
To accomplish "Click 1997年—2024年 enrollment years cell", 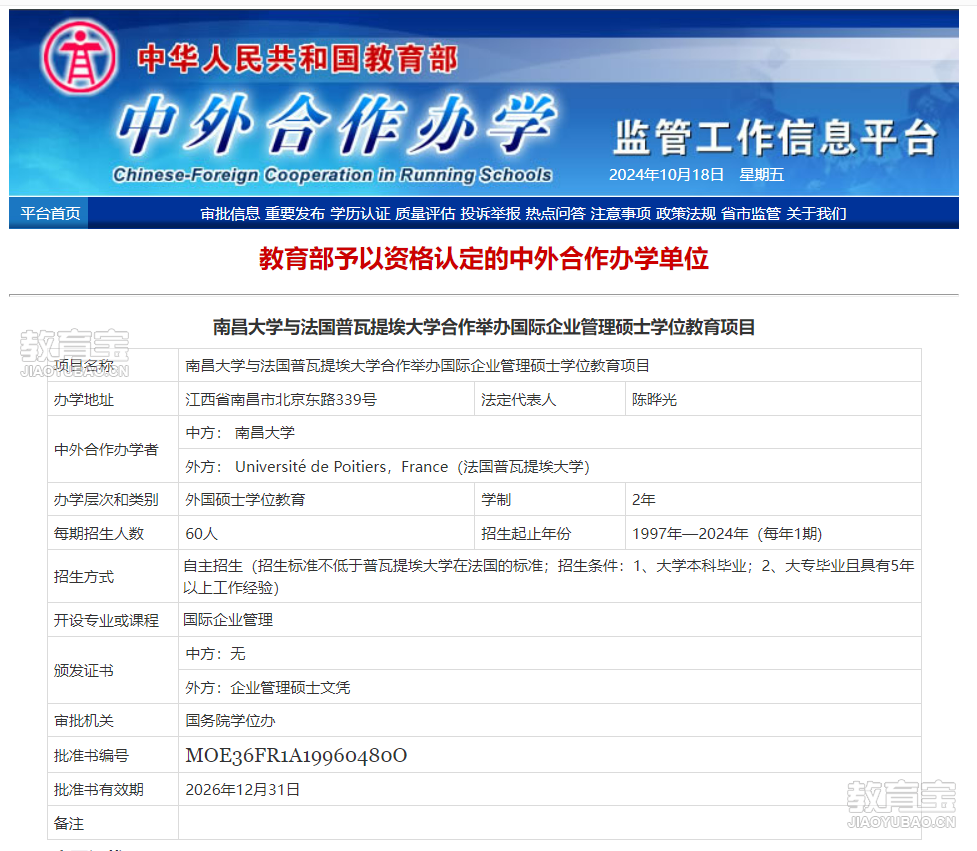I will 773,533.
